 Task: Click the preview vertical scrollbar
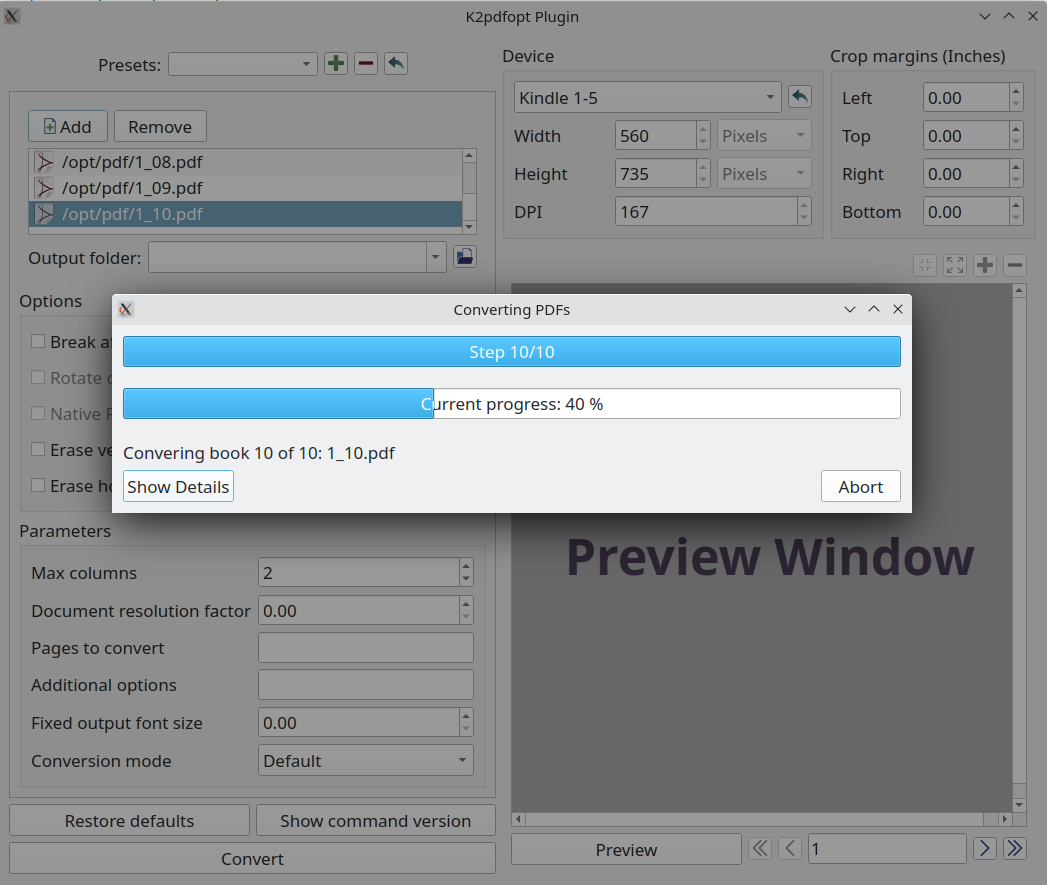click(1019, 547)
